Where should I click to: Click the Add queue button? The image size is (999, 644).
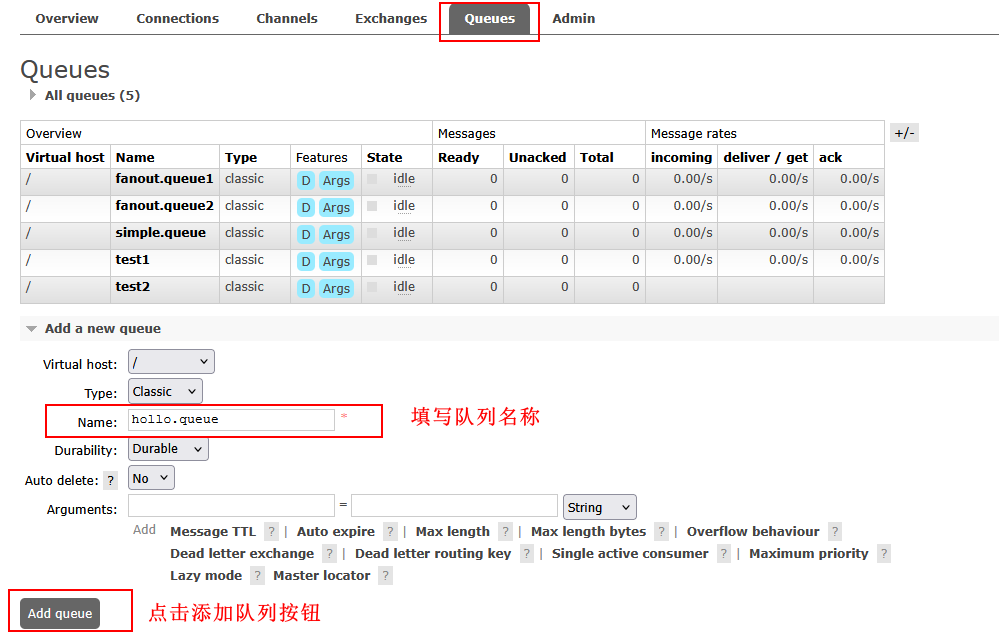pos(60,614)
